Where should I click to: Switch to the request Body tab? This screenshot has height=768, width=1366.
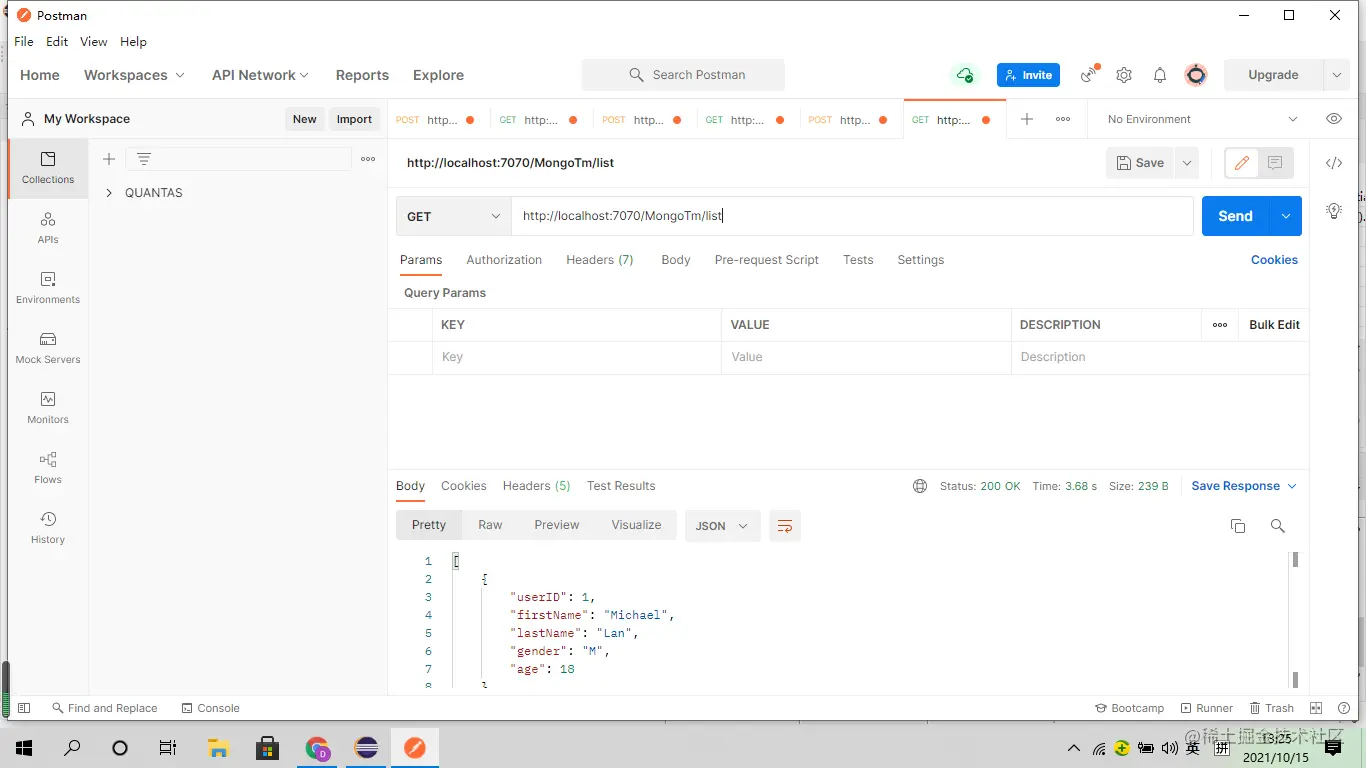tap(676, 260)
